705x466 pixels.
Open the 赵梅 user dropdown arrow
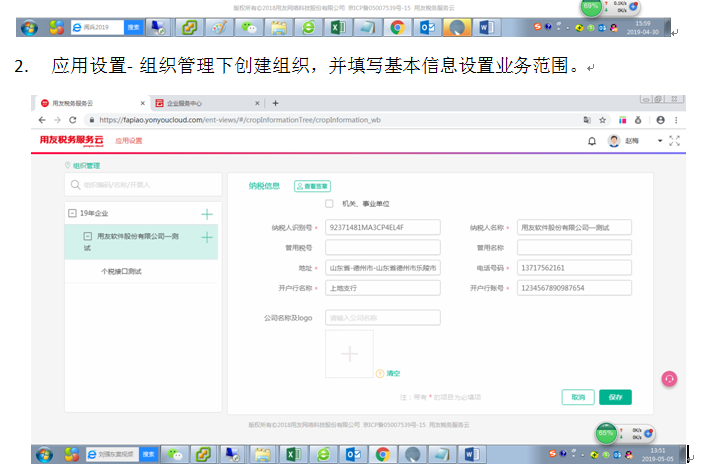659,141
